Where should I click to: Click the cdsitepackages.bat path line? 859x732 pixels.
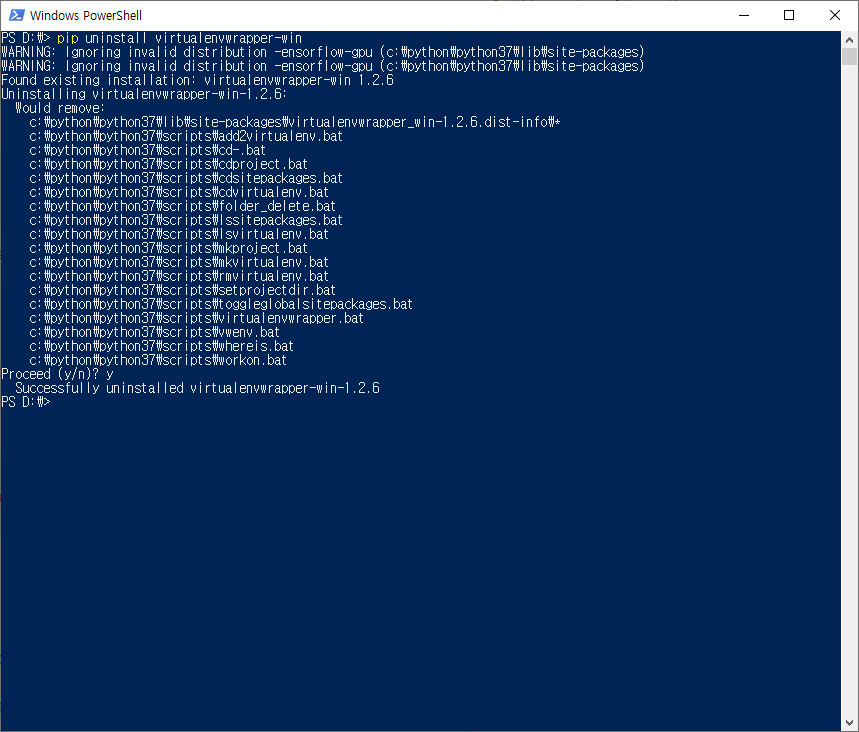click(x=186, y=178)
